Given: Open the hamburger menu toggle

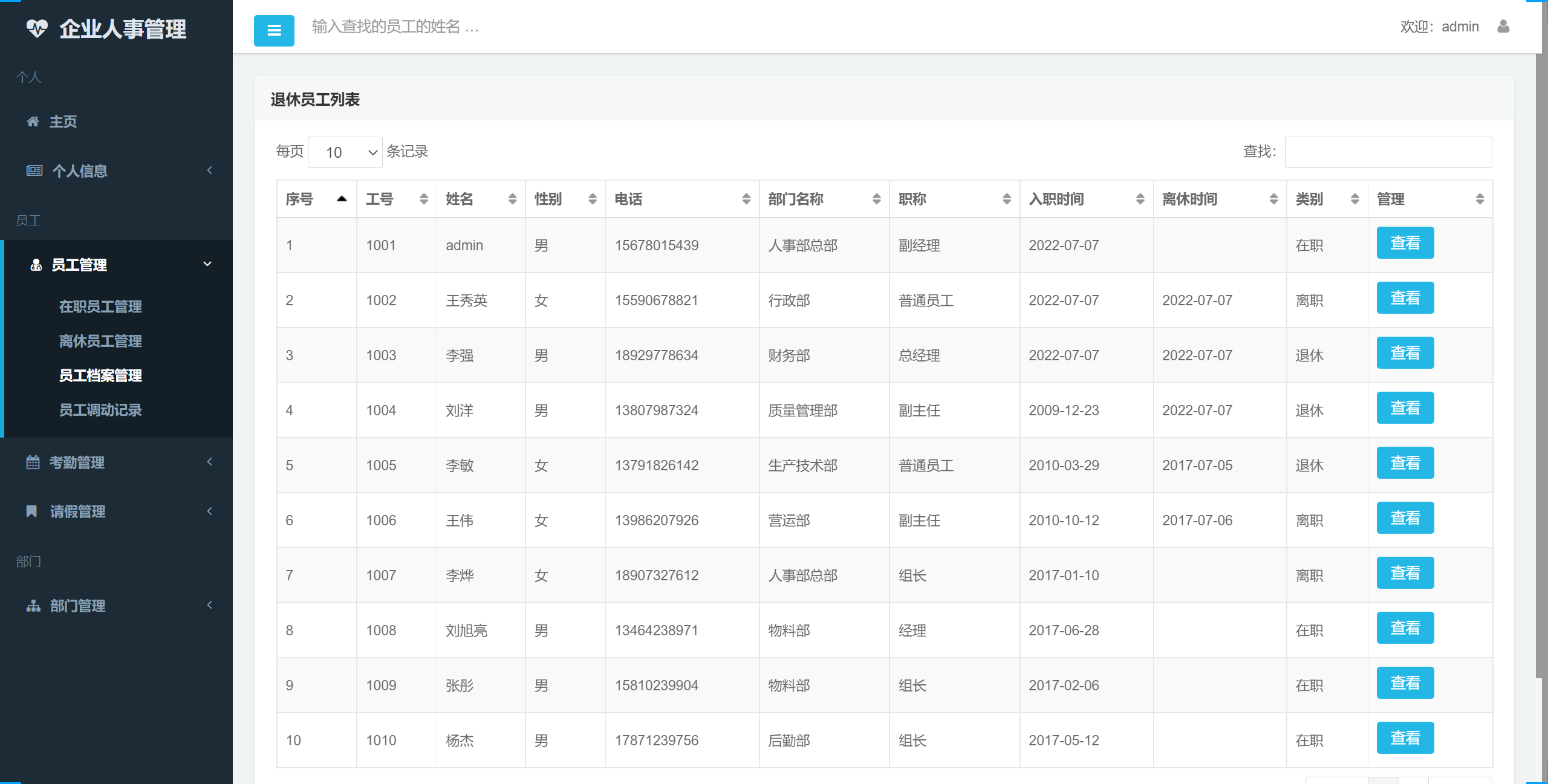Looking at the screenshot, I should 273,30.
